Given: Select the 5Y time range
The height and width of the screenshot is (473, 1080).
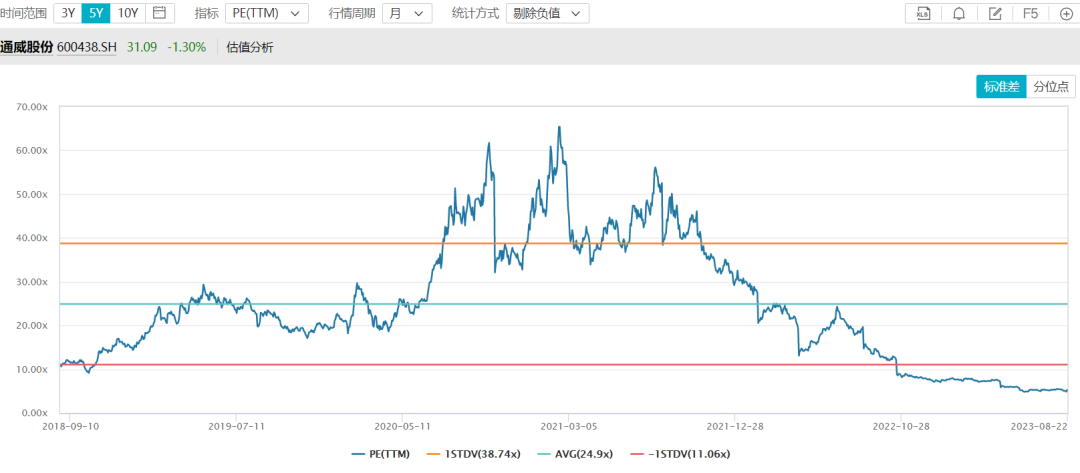Looking at the screenshot, I should tap(96, 13).
